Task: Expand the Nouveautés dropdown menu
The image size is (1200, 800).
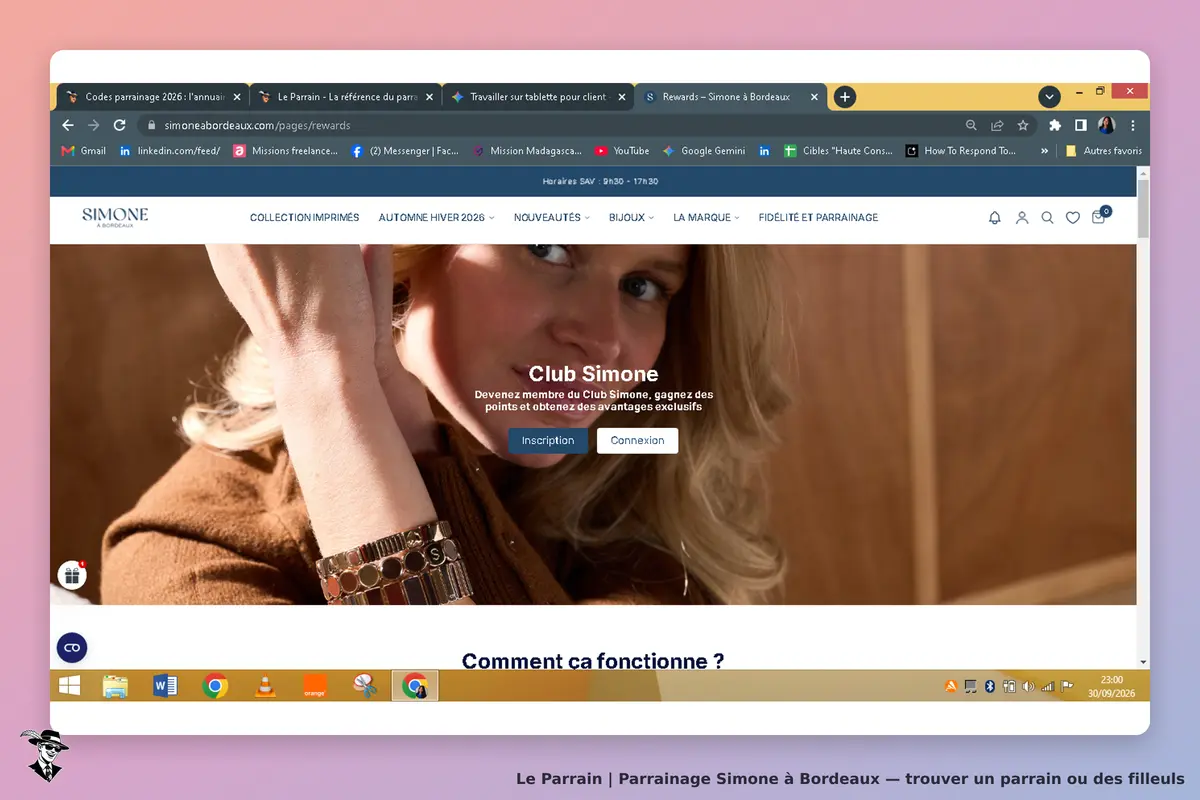Action: click(552, 217)
